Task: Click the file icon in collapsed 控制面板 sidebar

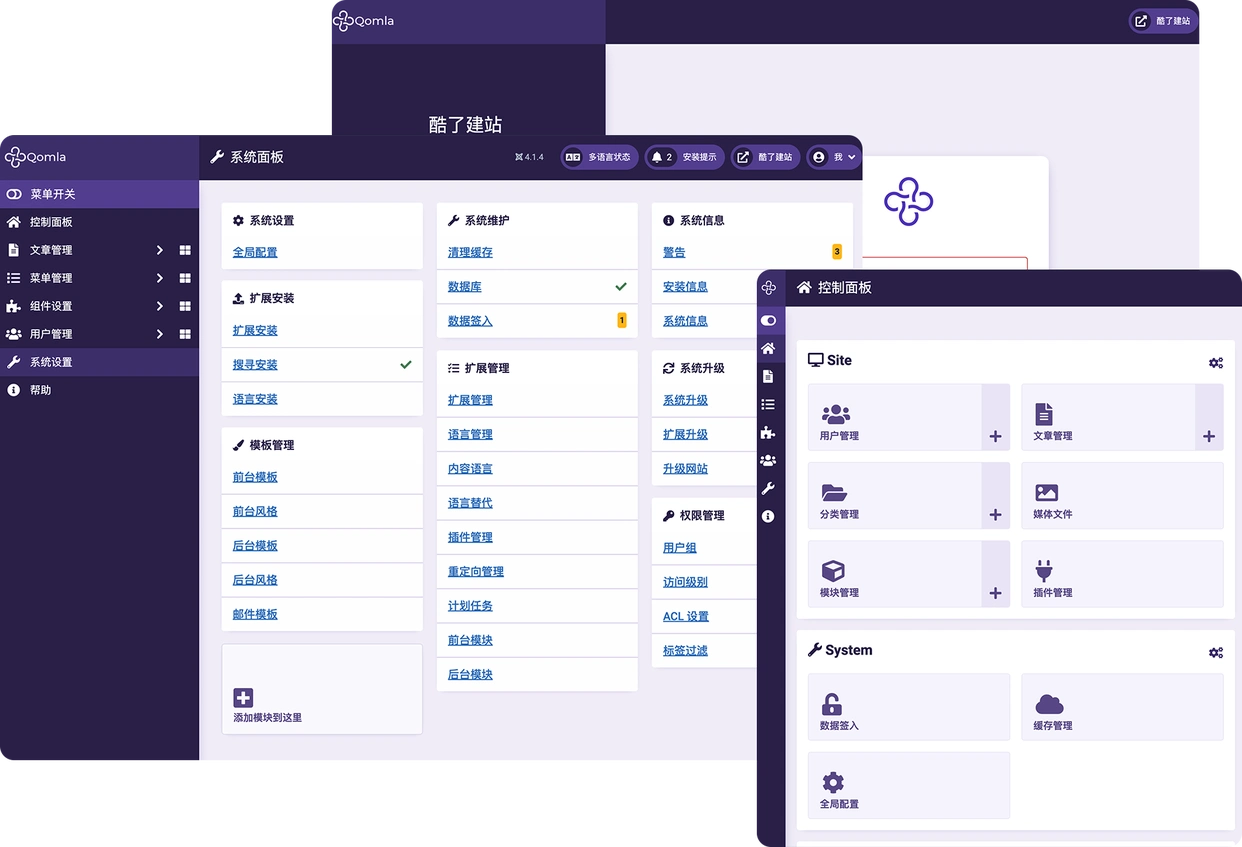Action: pos(768,376)
